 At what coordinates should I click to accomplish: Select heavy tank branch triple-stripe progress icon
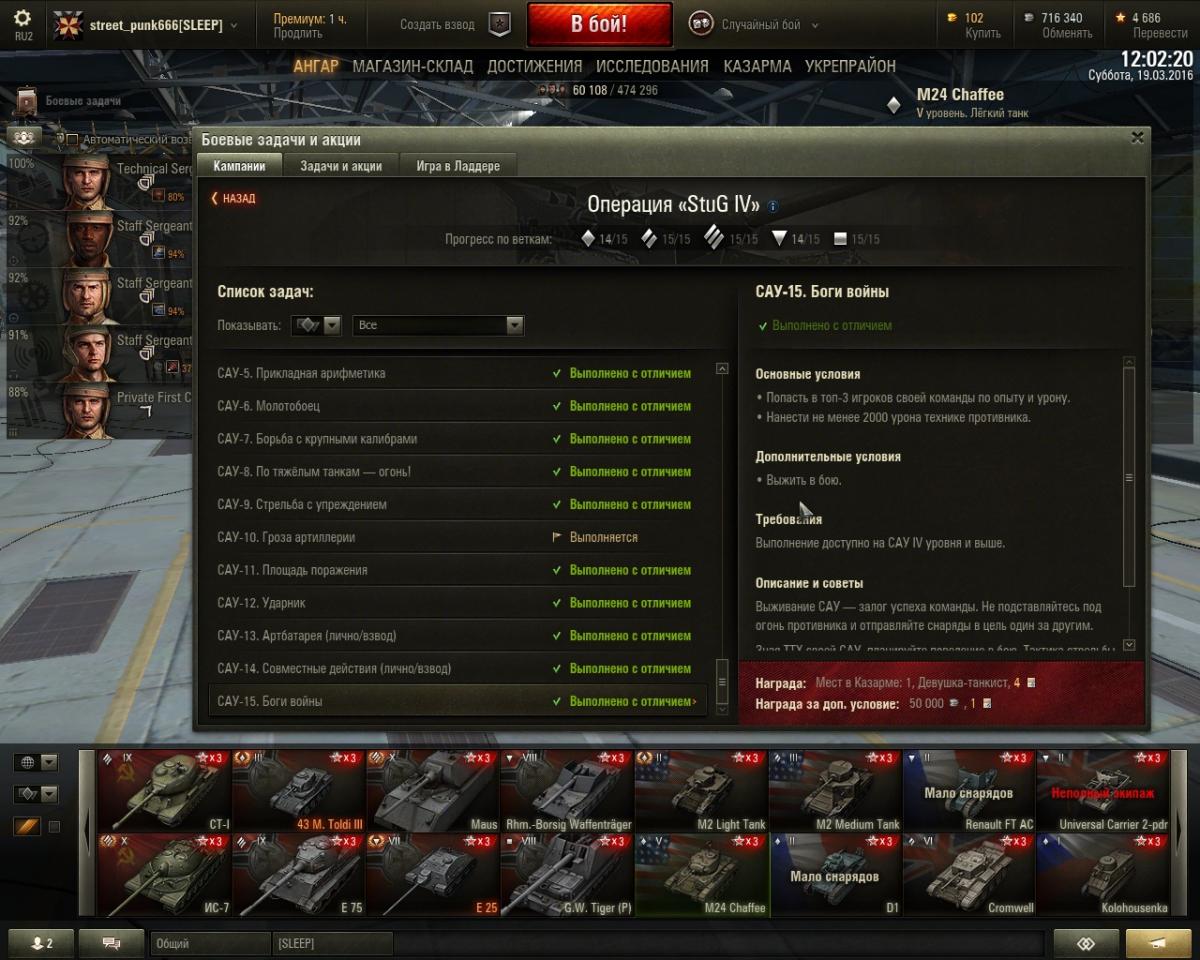tap(713, 238)
